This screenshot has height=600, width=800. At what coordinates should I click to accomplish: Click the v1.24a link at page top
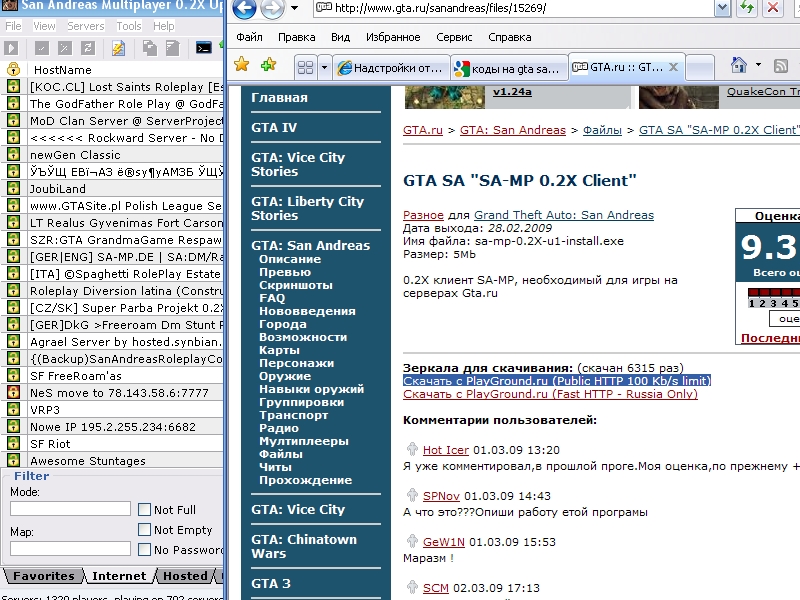512,92
